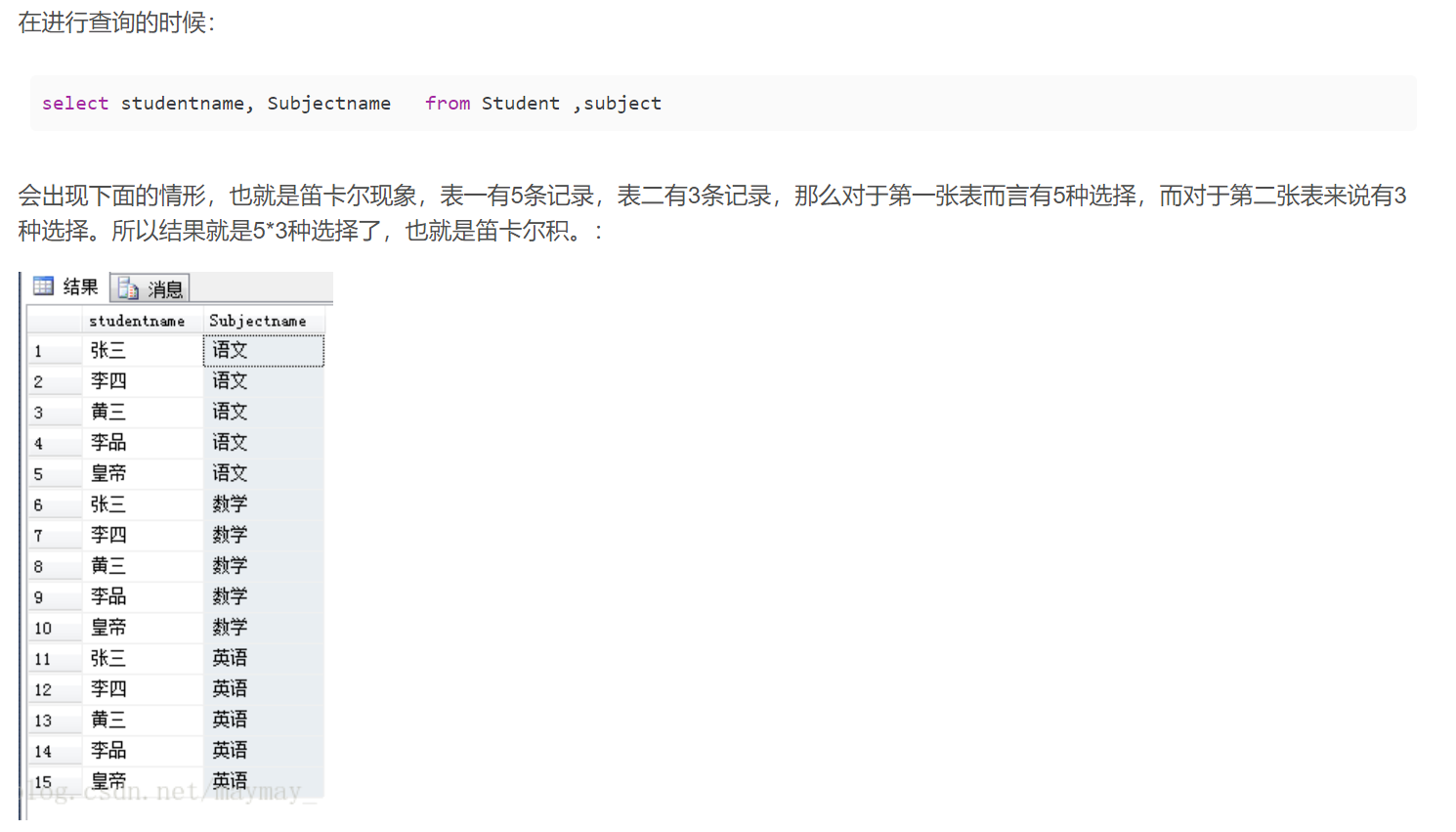Screen dimensions: 1456x832
Task: Select row number 10 header
Action: point(54,628)
